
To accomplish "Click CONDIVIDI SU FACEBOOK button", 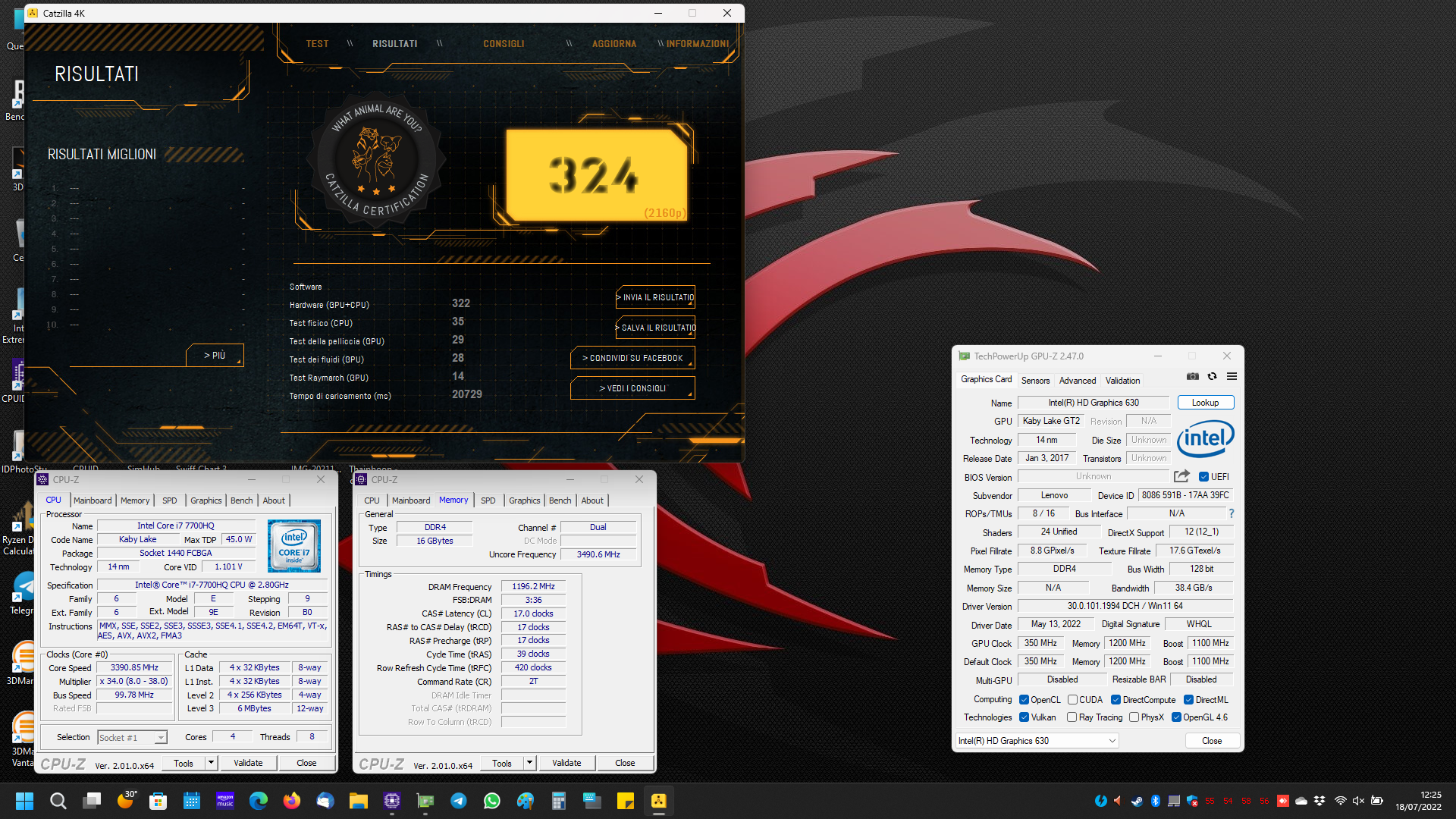I will click(x=632, y=358).
